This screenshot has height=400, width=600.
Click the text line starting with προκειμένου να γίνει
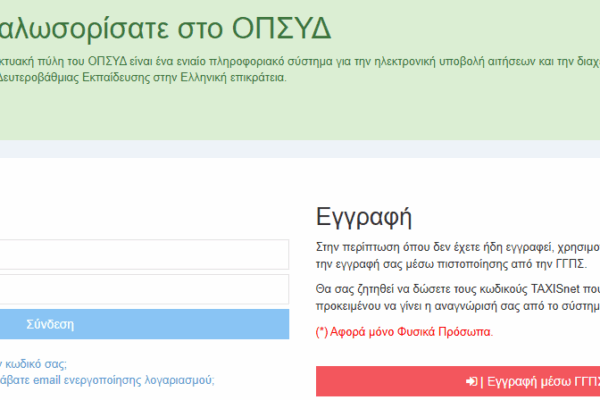pos(457,307)
